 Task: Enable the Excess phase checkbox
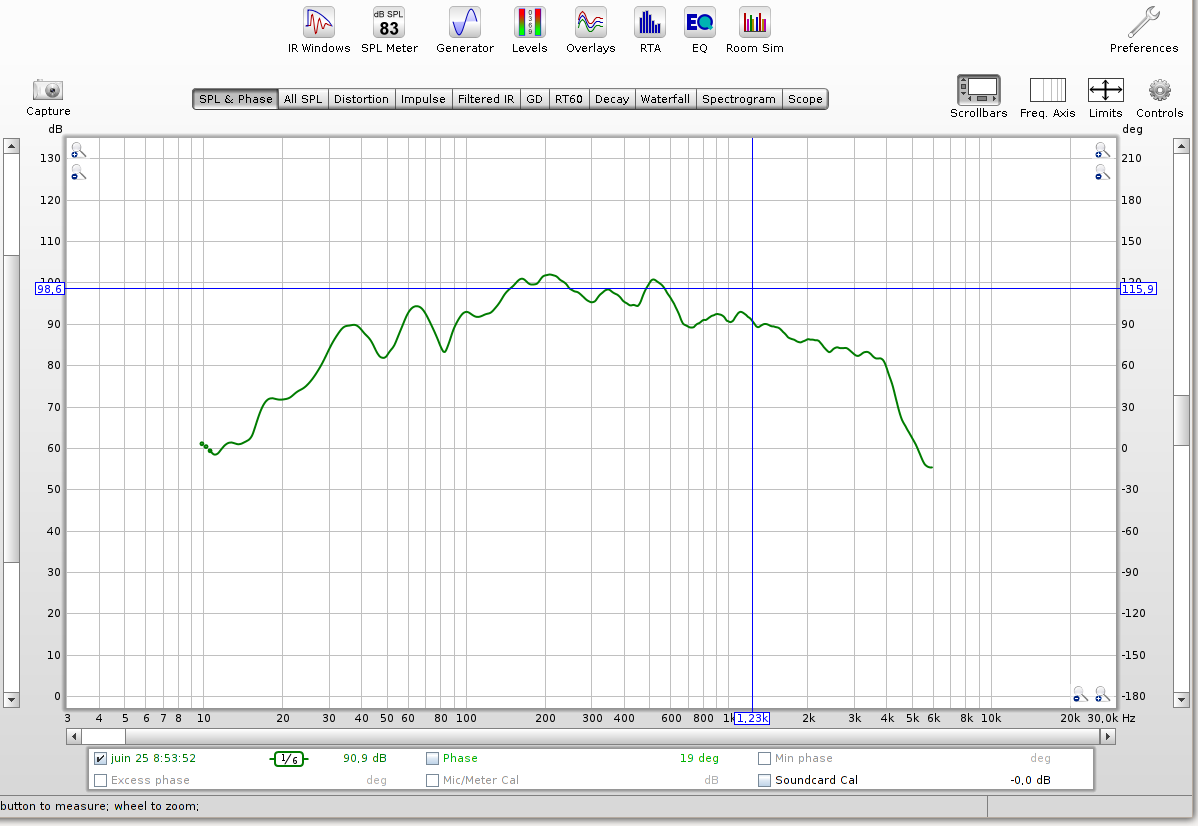(x=100, y=780)
